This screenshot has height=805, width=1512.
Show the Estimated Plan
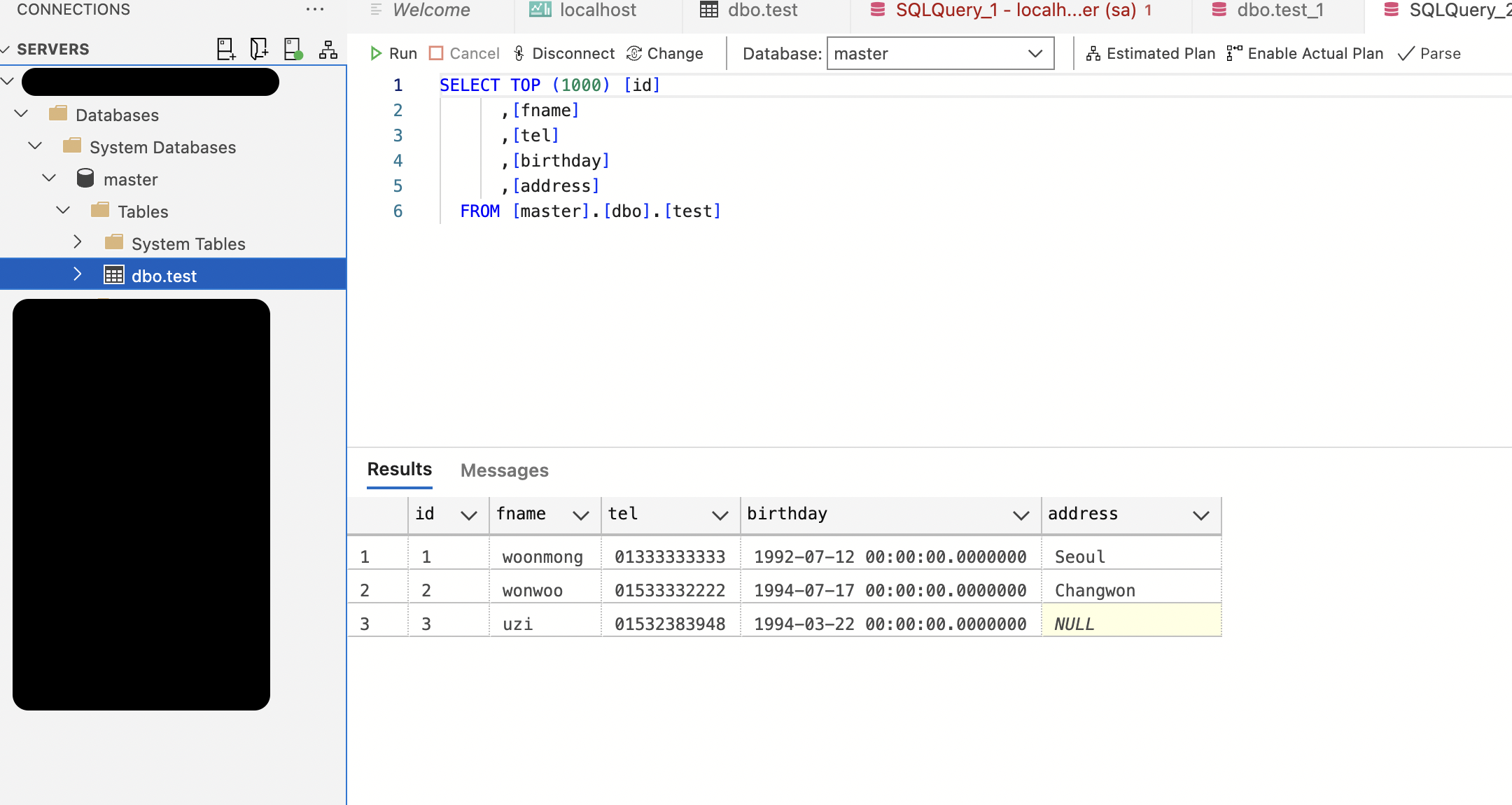pos(1150,53)
